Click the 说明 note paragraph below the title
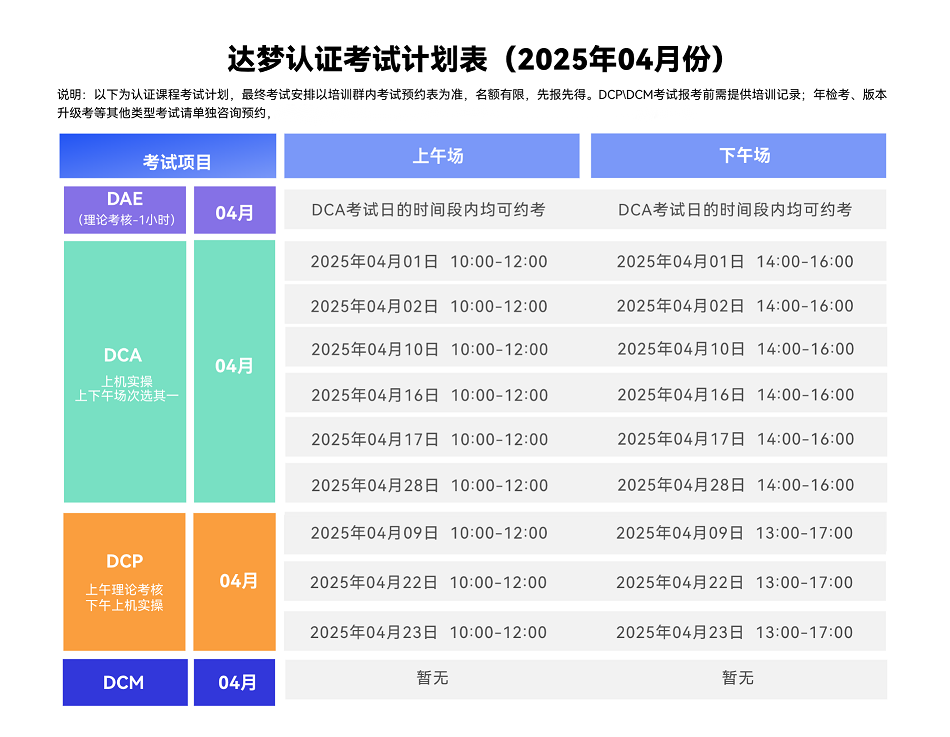The height and width of the screenshot is (737, 950). [x=472, y=104]
